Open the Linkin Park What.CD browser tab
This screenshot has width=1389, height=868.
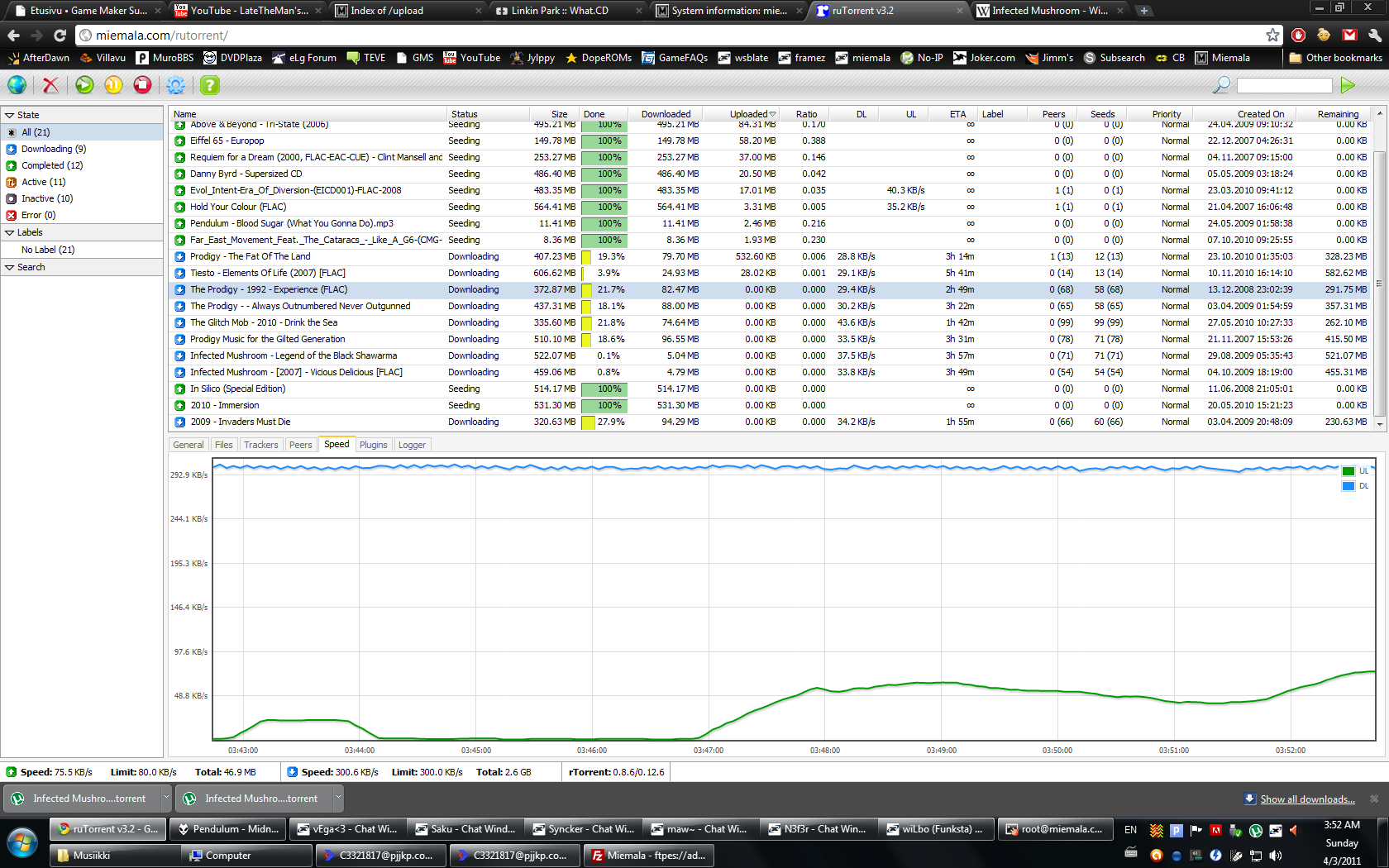(570, 11)
